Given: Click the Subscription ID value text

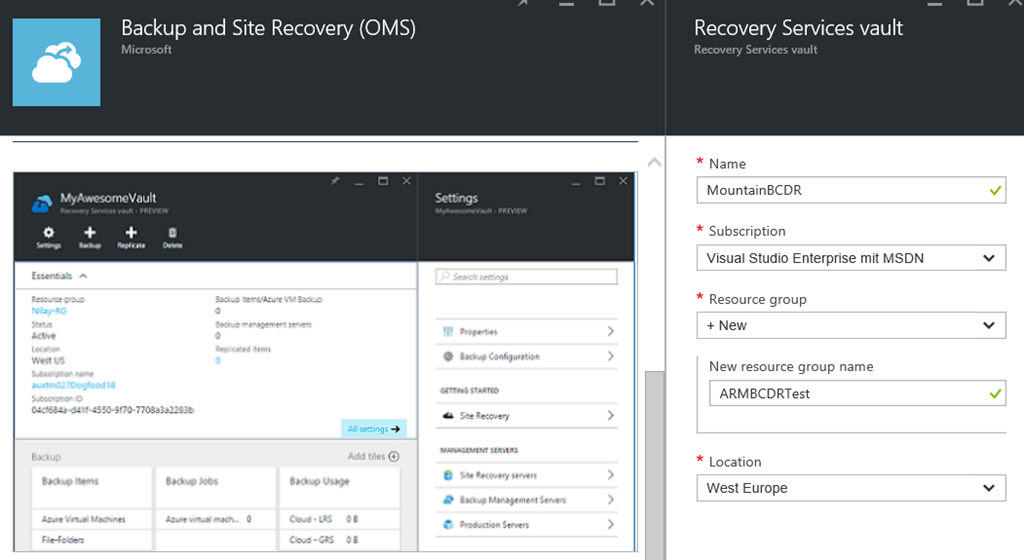Looking at the screenshot, I should pyautogui.click(x=112, y=410).
